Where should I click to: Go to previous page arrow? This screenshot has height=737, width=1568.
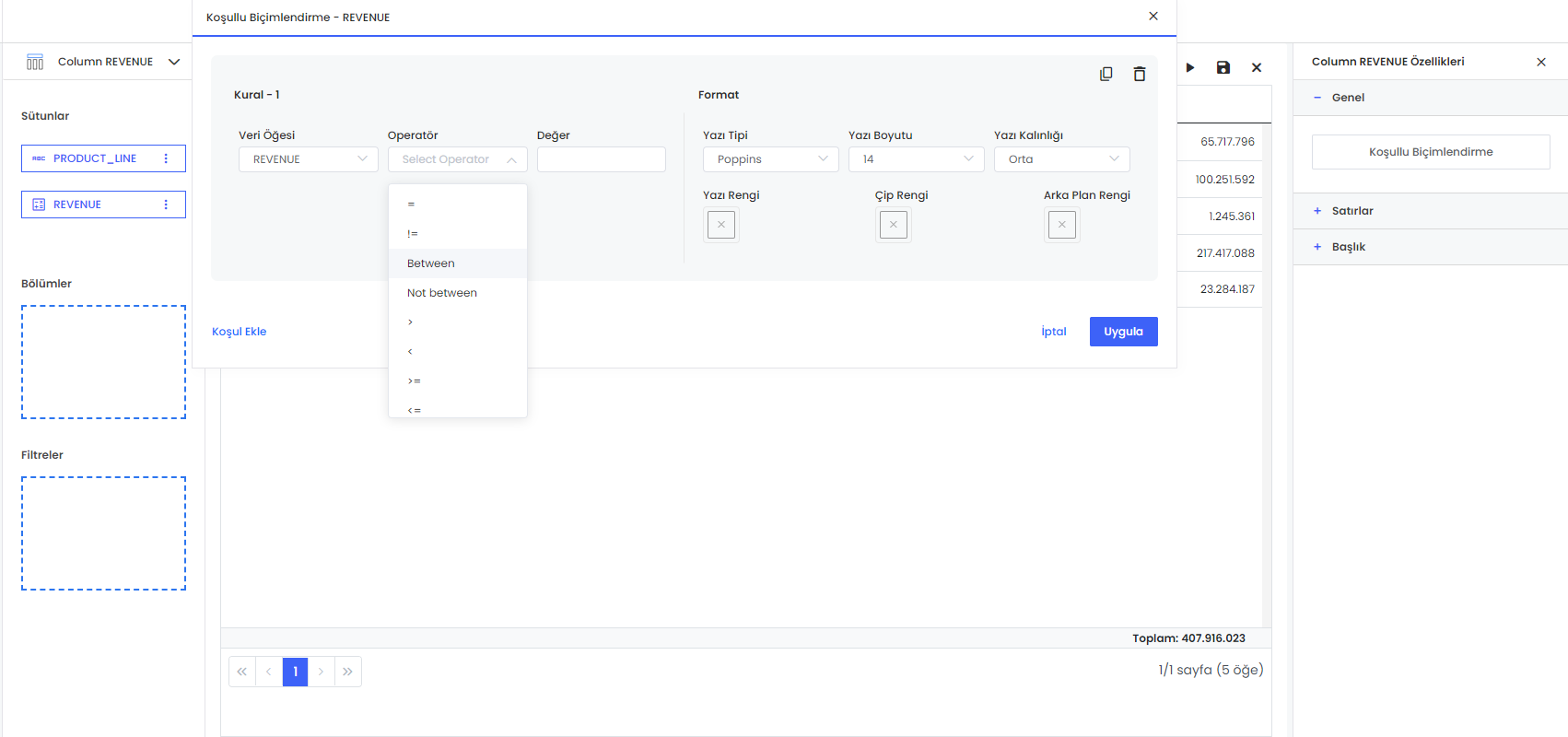pyautogui.click(x=268, y=672)
